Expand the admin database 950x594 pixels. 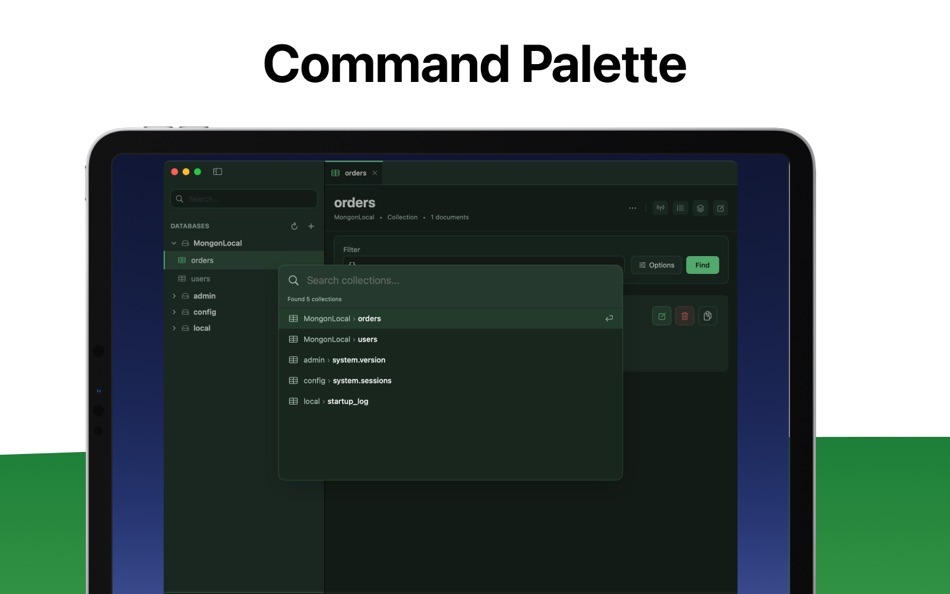point(174,296)
